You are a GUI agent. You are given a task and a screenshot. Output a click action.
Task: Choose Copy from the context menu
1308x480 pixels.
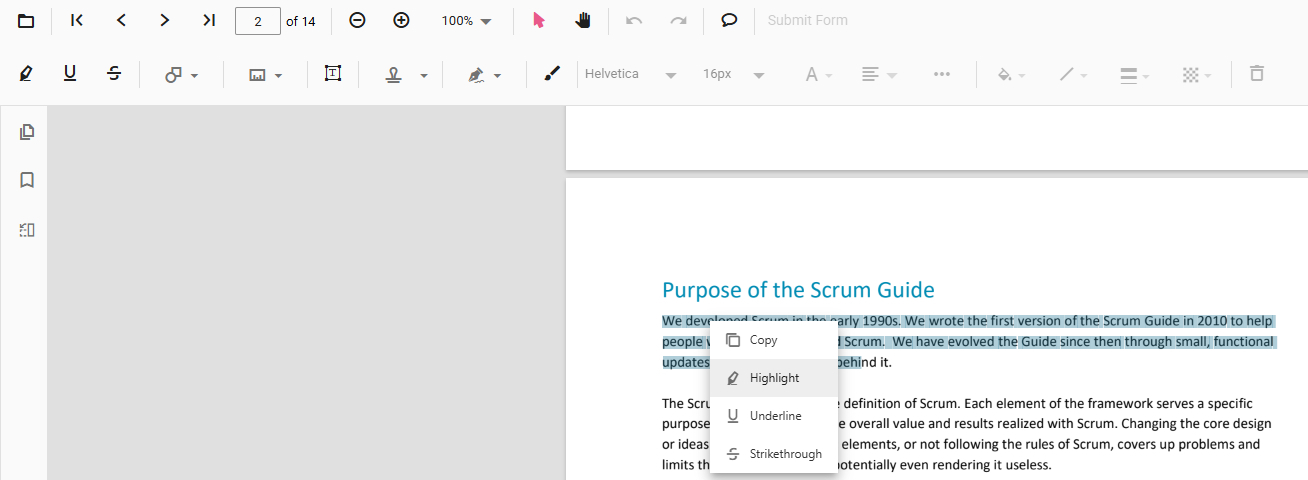763,340
